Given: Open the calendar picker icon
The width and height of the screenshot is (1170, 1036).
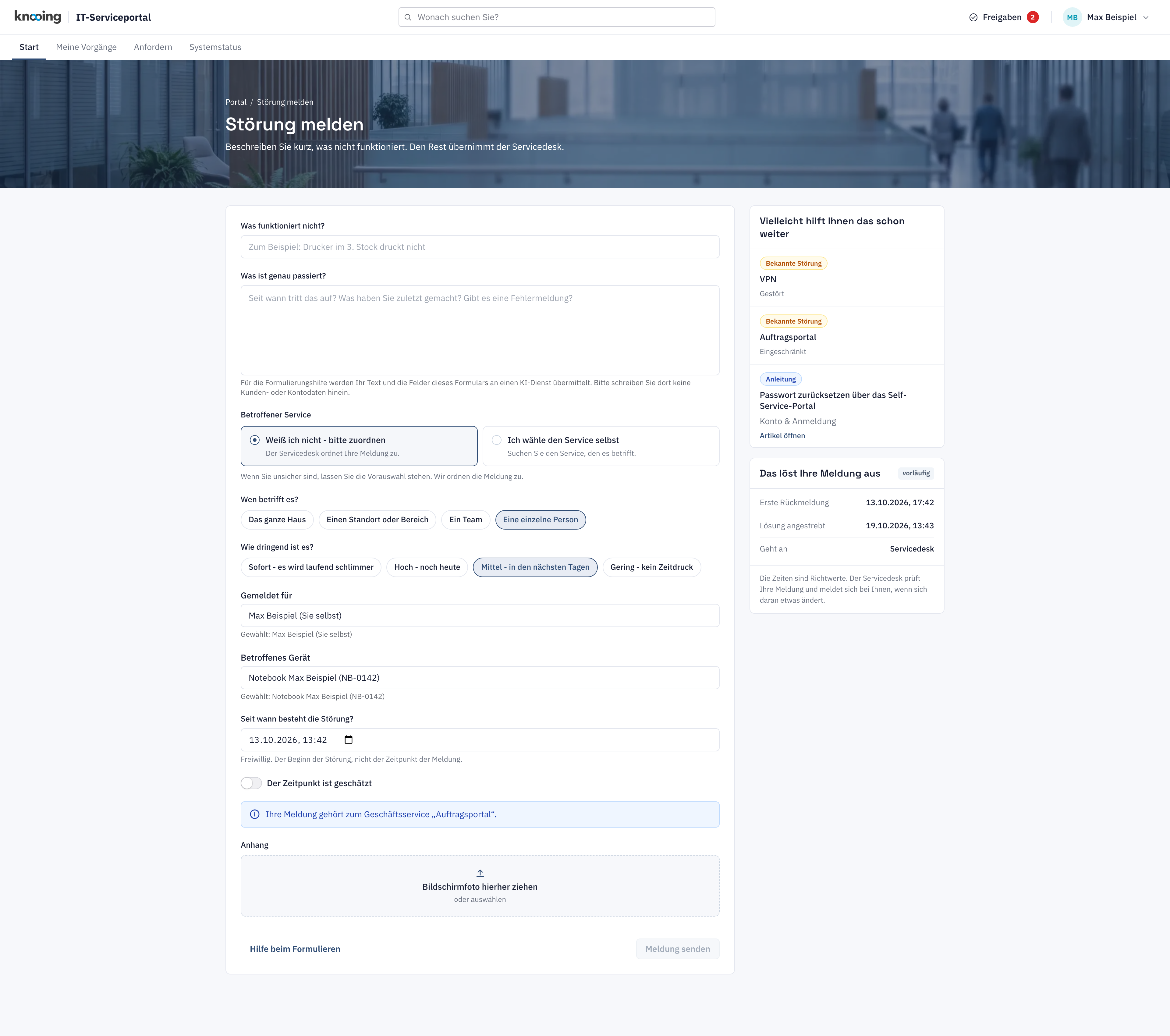Looking at the screenshot, I should [x=349, y=740].
